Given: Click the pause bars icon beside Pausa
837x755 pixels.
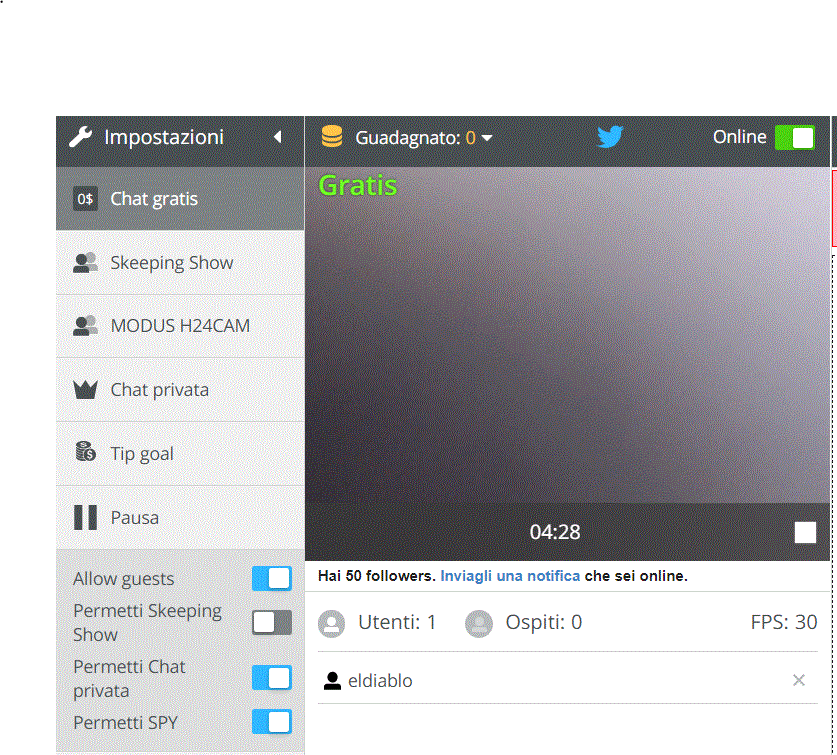Looking at the screenshot, I should pos(85,517).
